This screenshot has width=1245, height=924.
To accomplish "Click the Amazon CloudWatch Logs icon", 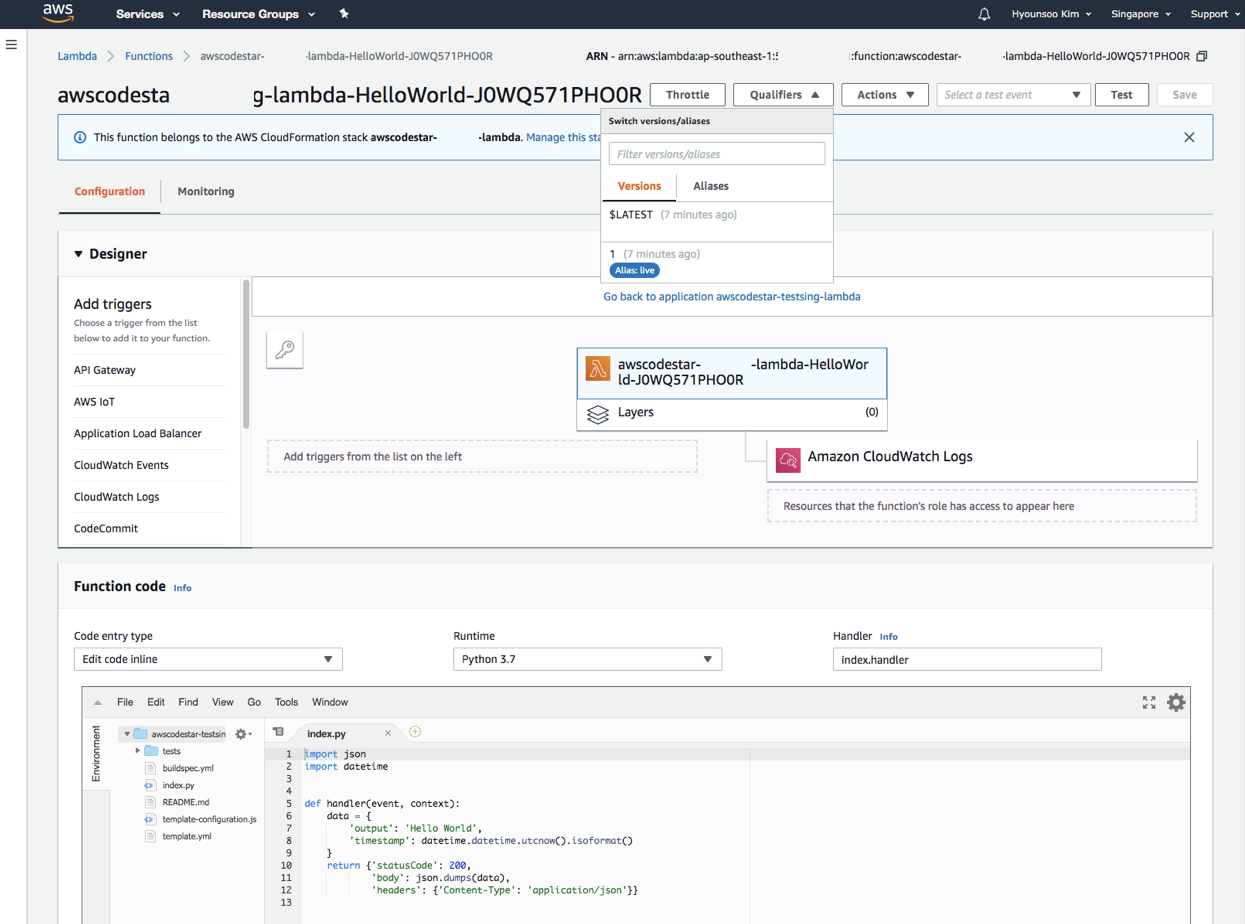I will click(788, 459).
